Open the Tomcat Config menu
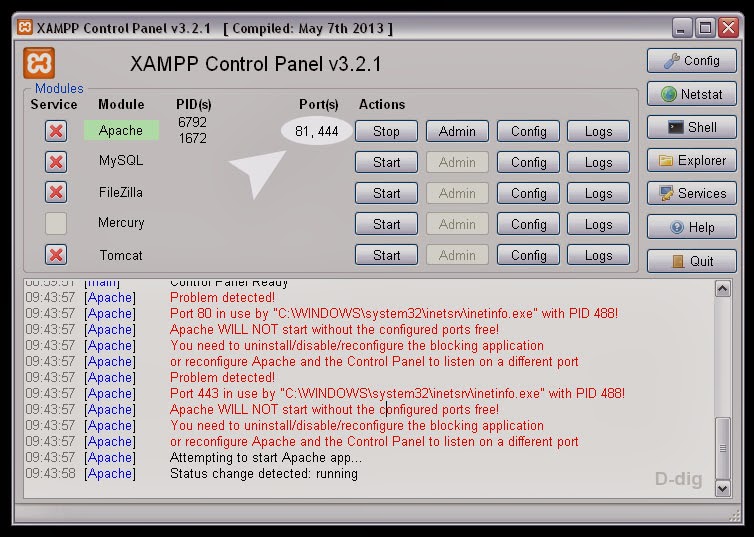Viewport: 754px width, 537px height. (528, 255)
